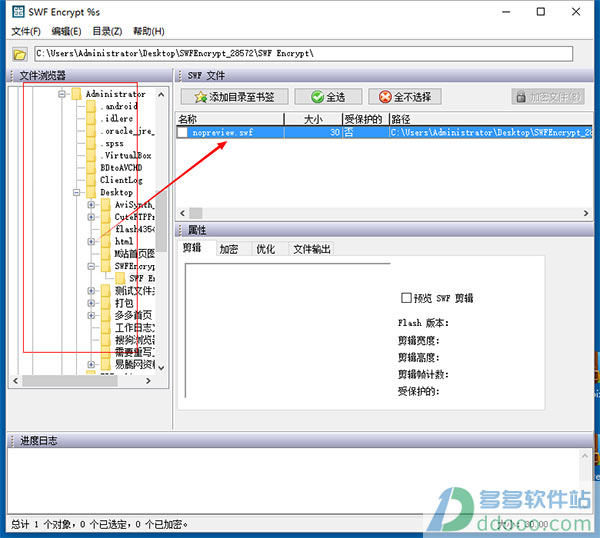Expand the 多多首页 folder node

(91, 315)
